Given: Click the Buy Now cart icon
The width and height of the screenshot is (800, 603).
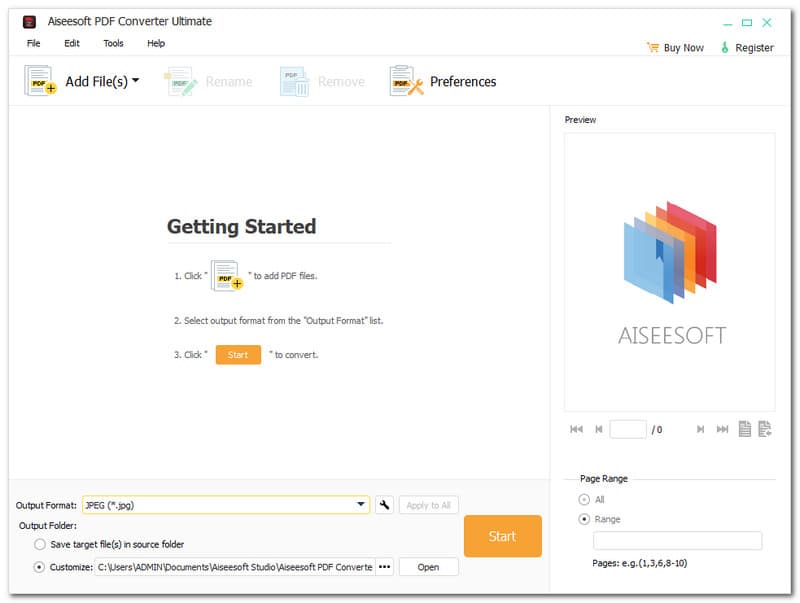Looking at the screenshot, I should 652,47.
